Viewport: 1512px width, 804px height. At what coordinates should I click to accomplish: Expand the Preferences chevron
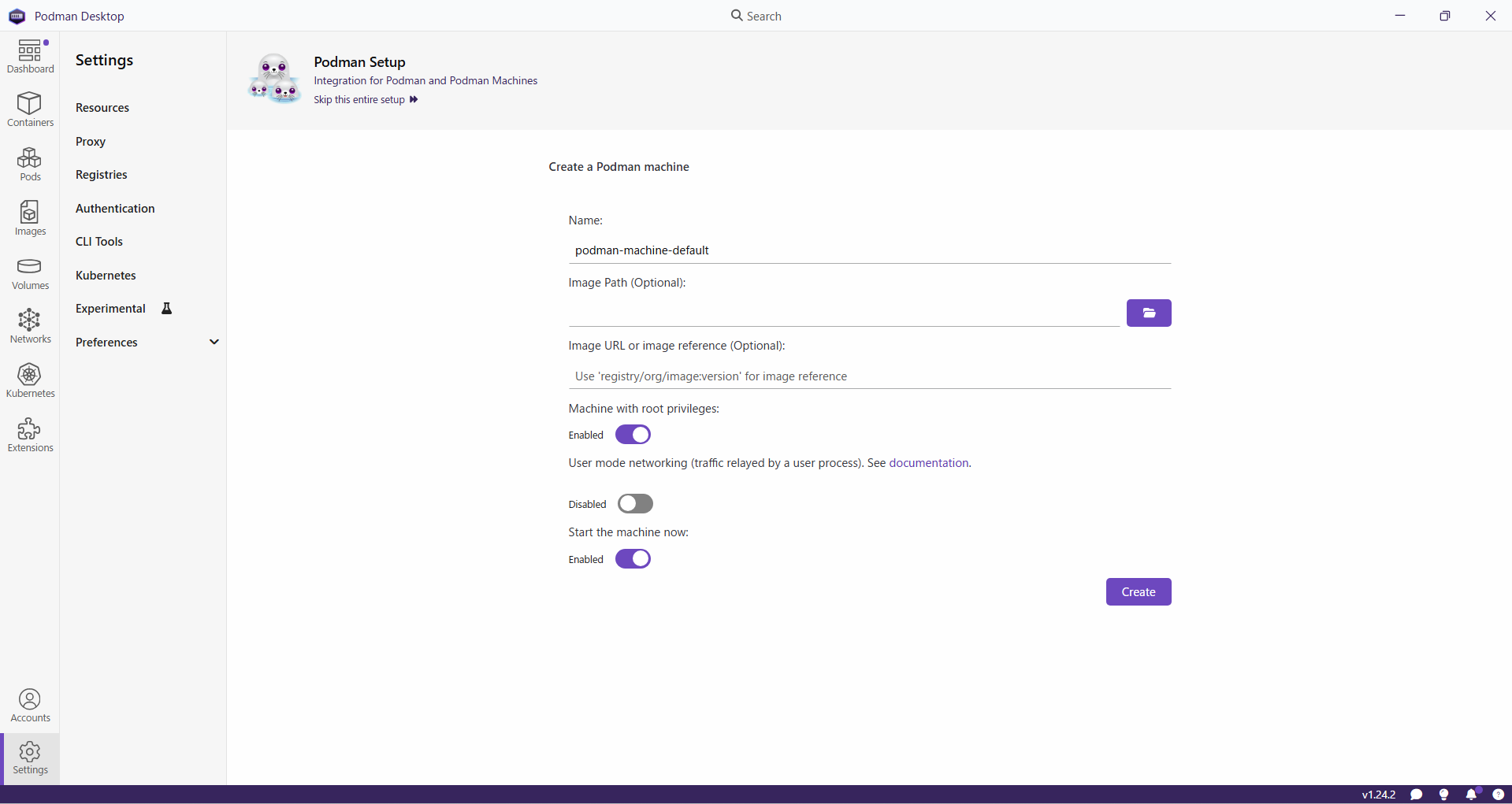(x=214, y=342)
